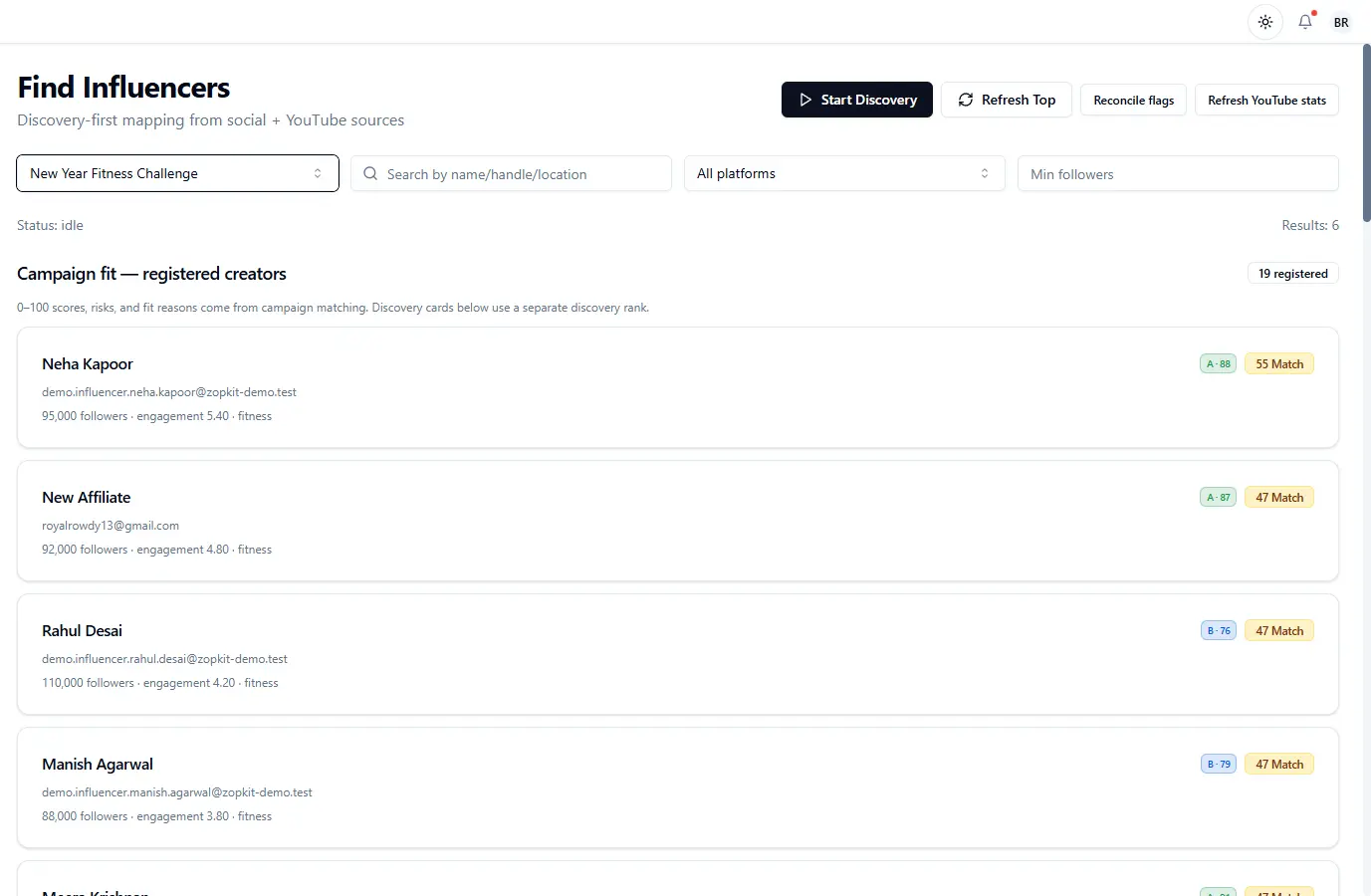The height and width of the screenshot is (896, 1371).
Task: Select the Rahul Desai creator name
Action: (83, 631)
